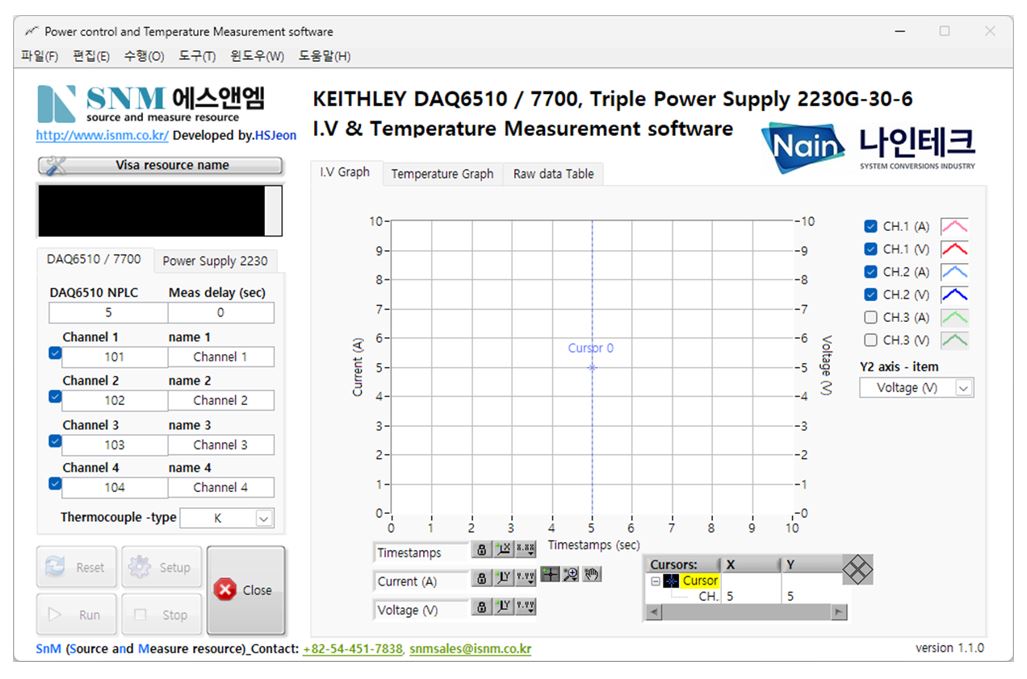Enable the CH.3 (A) plot checkbox
The width and height of the screenshot is (1027, 679).
(x=870, y=318)
